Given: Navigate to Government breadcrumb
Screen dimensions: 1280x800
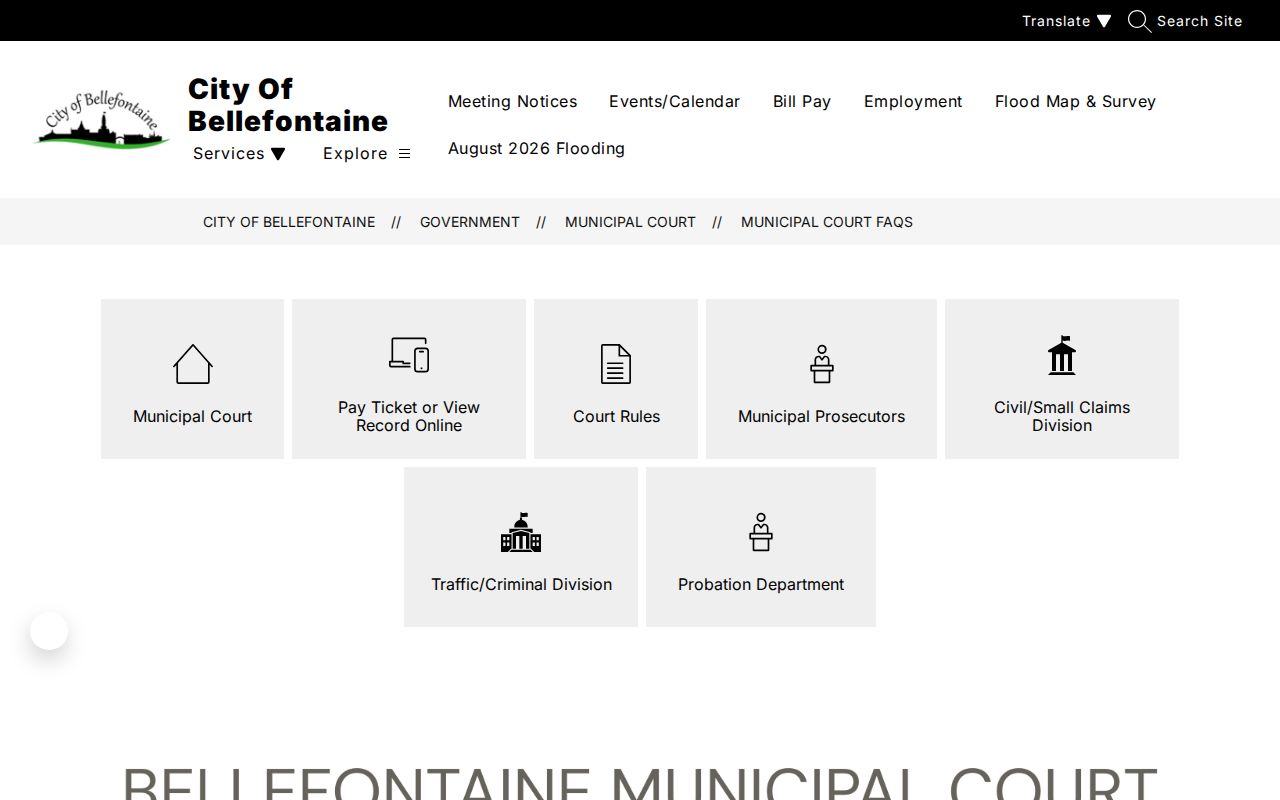Looking at the screenshot, I should coord(470,222).
